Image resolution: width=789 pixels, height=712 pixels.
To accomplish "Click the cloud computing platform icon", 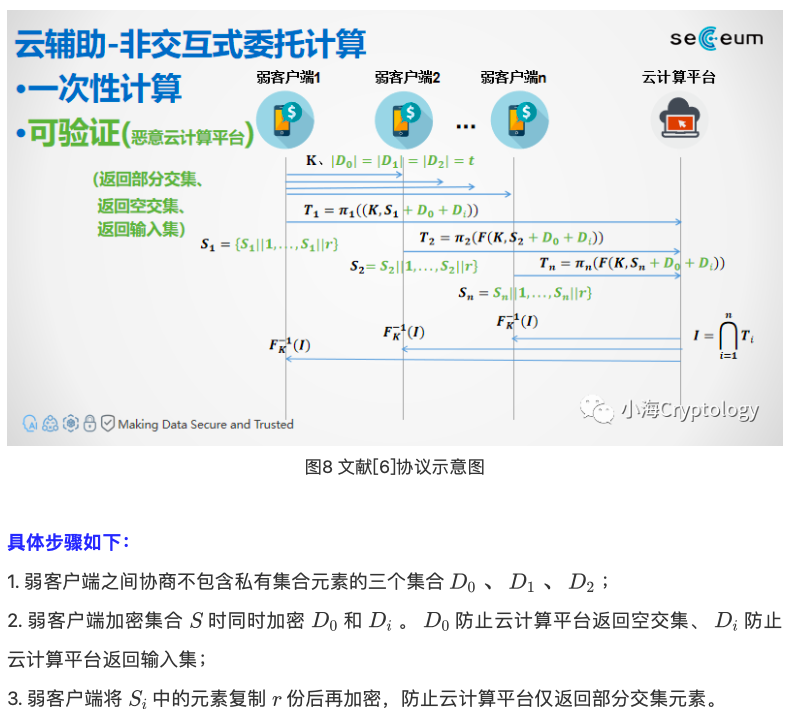I will click(679, 120).
